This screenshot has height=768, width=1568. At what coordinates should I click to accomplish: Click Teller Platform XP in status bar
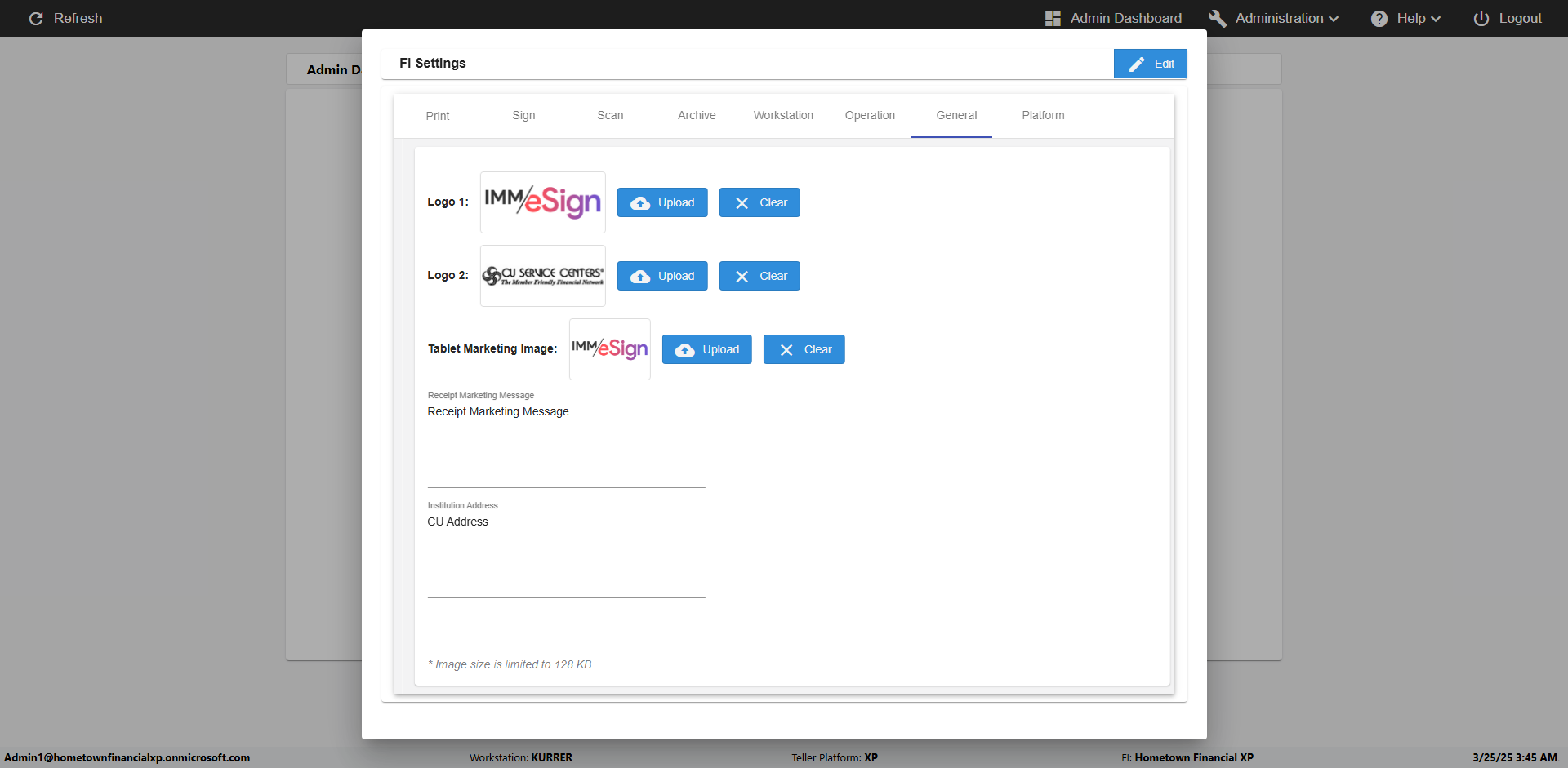[x=835, y=757]
